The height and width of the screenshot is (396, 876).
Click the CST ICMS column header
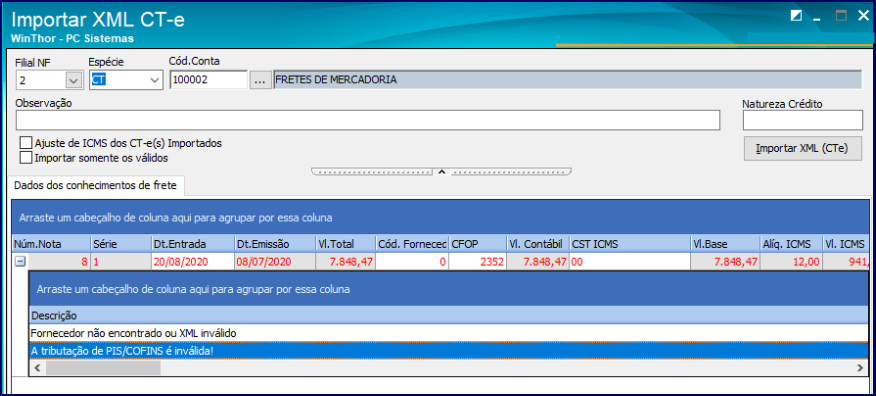tap(630, 244)
